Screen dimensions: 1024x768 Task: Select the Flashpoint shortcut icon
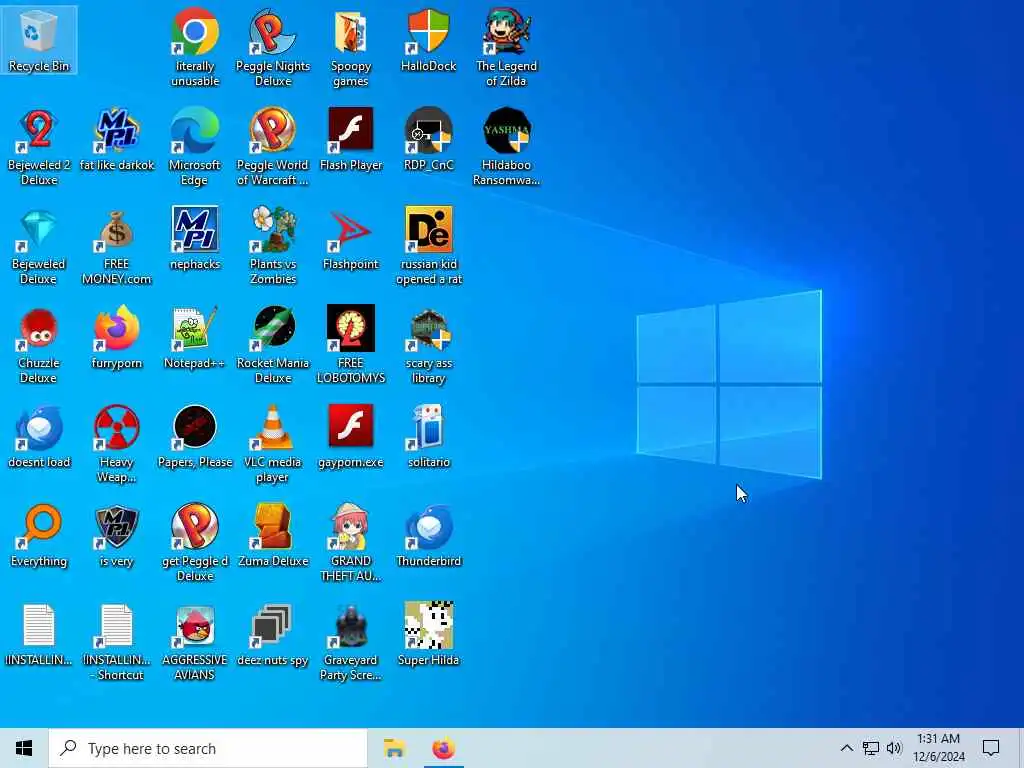coord(351,239)
